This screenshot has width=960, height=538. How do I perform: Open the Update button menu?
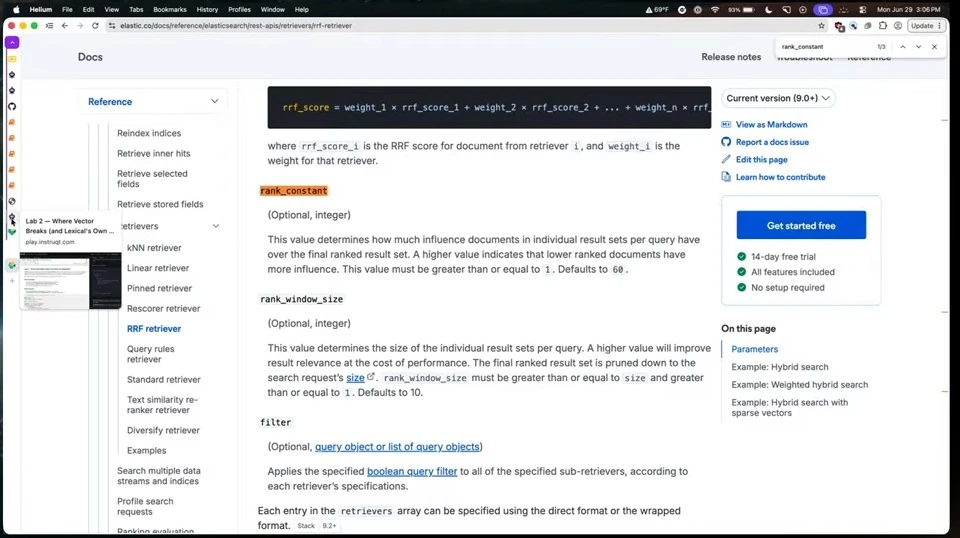coord(926,26)
